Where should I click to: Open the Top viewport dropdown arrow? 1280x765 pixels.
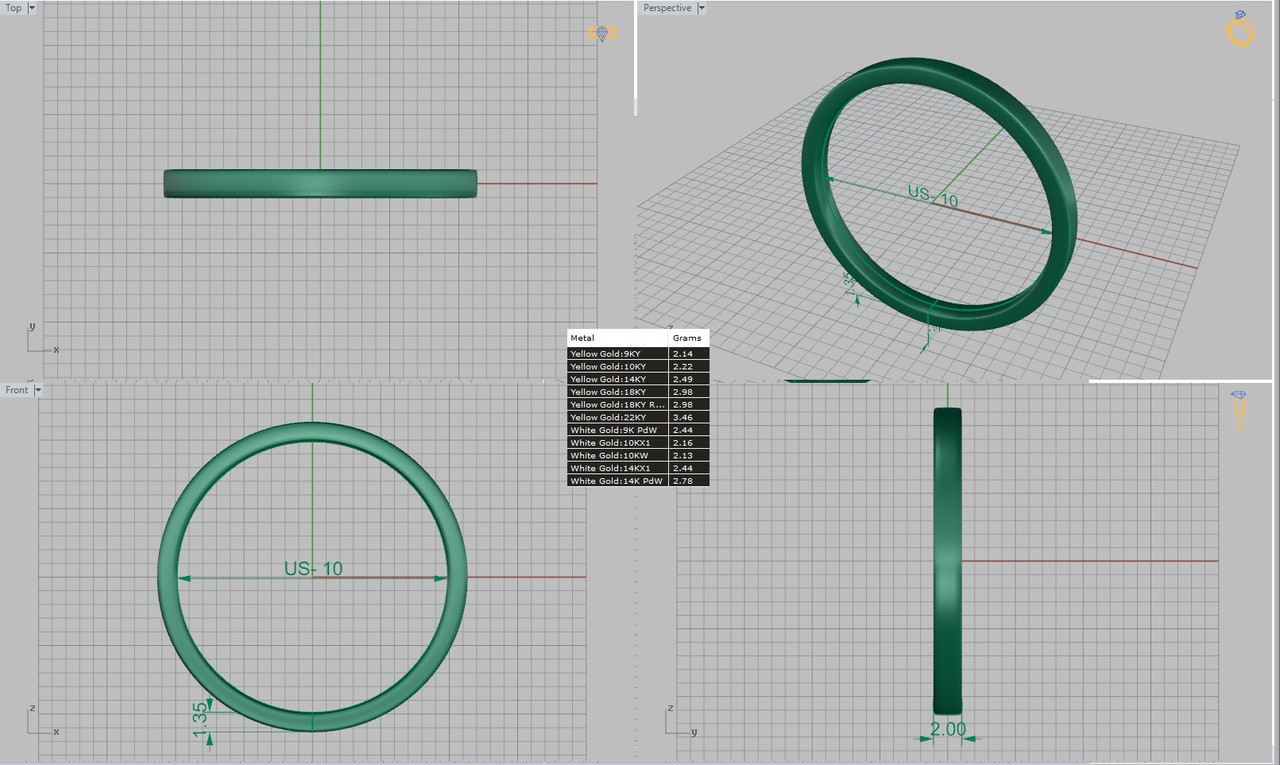pos(32,8)
